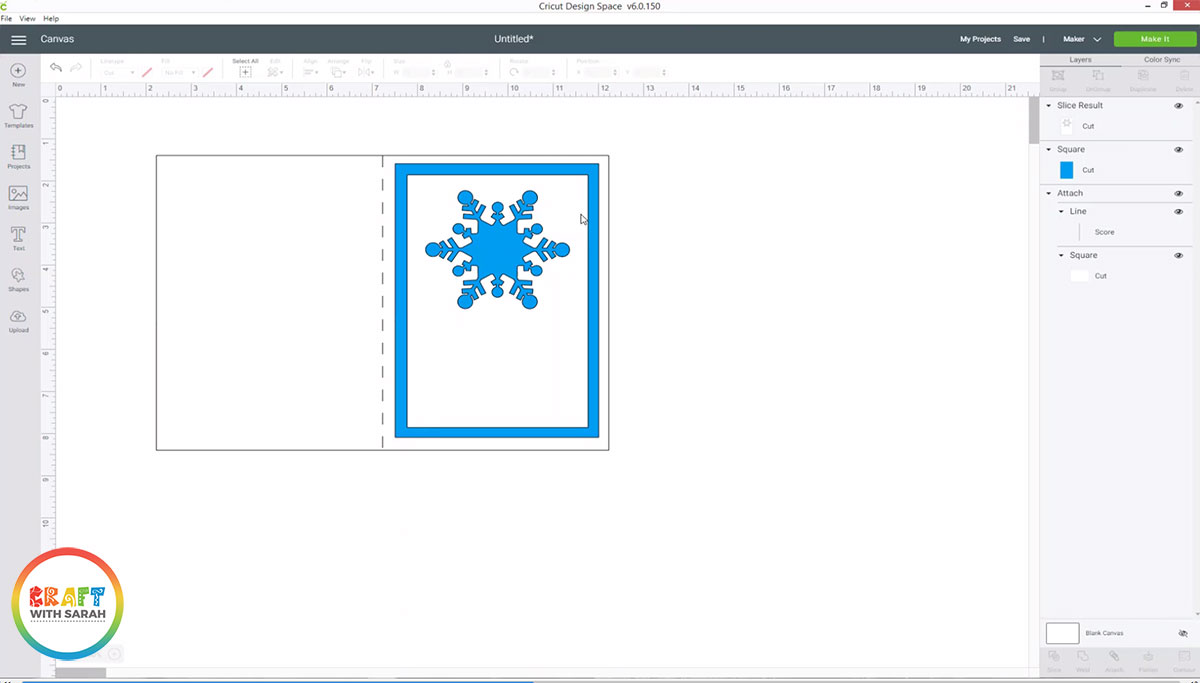Hide the Slice Result layer
This screenshot has width=1200, height=683.
coord(1179,105)
